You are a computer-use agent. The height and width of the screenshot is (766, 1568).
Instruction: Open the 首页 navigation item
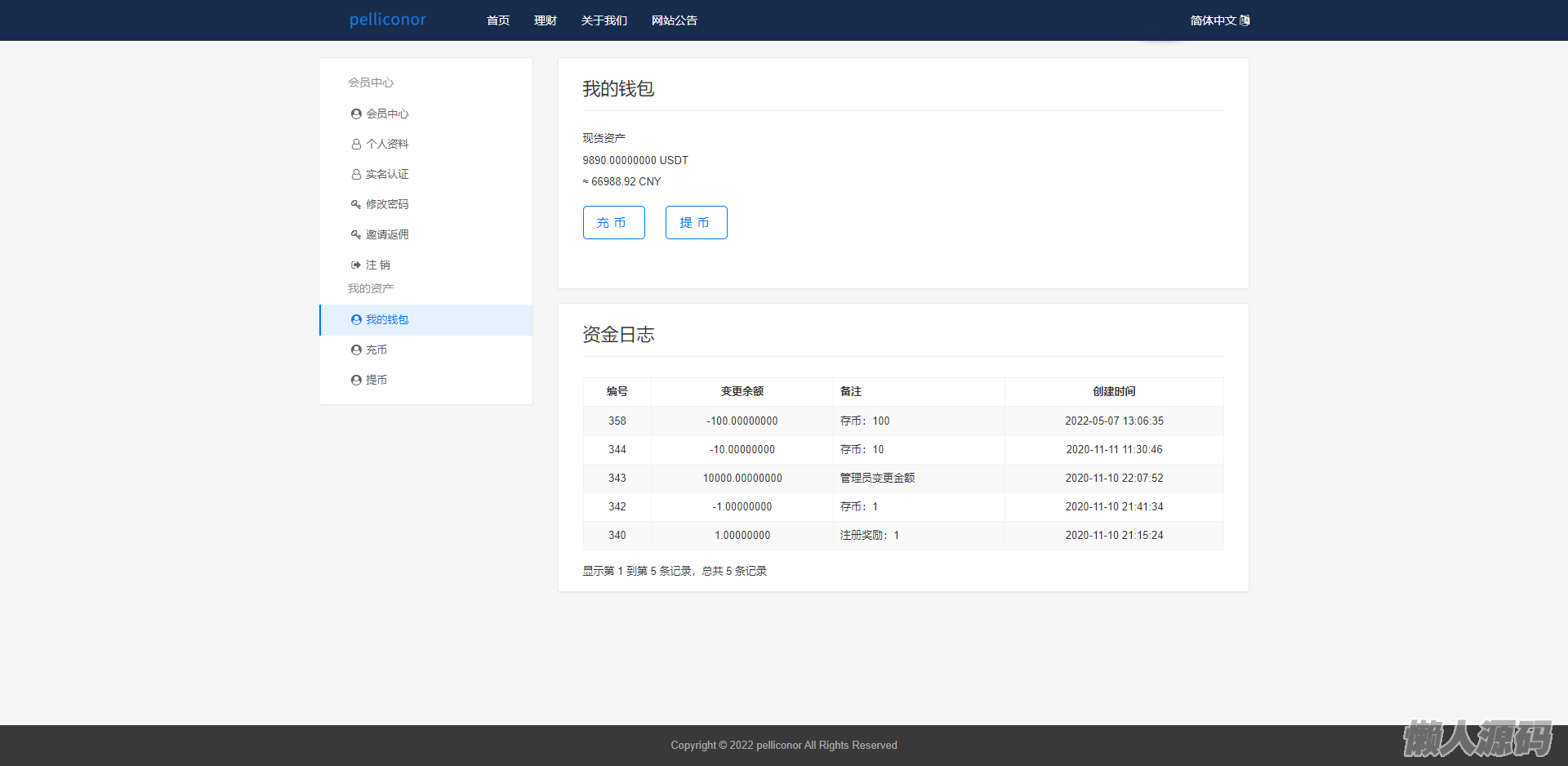coord(498,20)
